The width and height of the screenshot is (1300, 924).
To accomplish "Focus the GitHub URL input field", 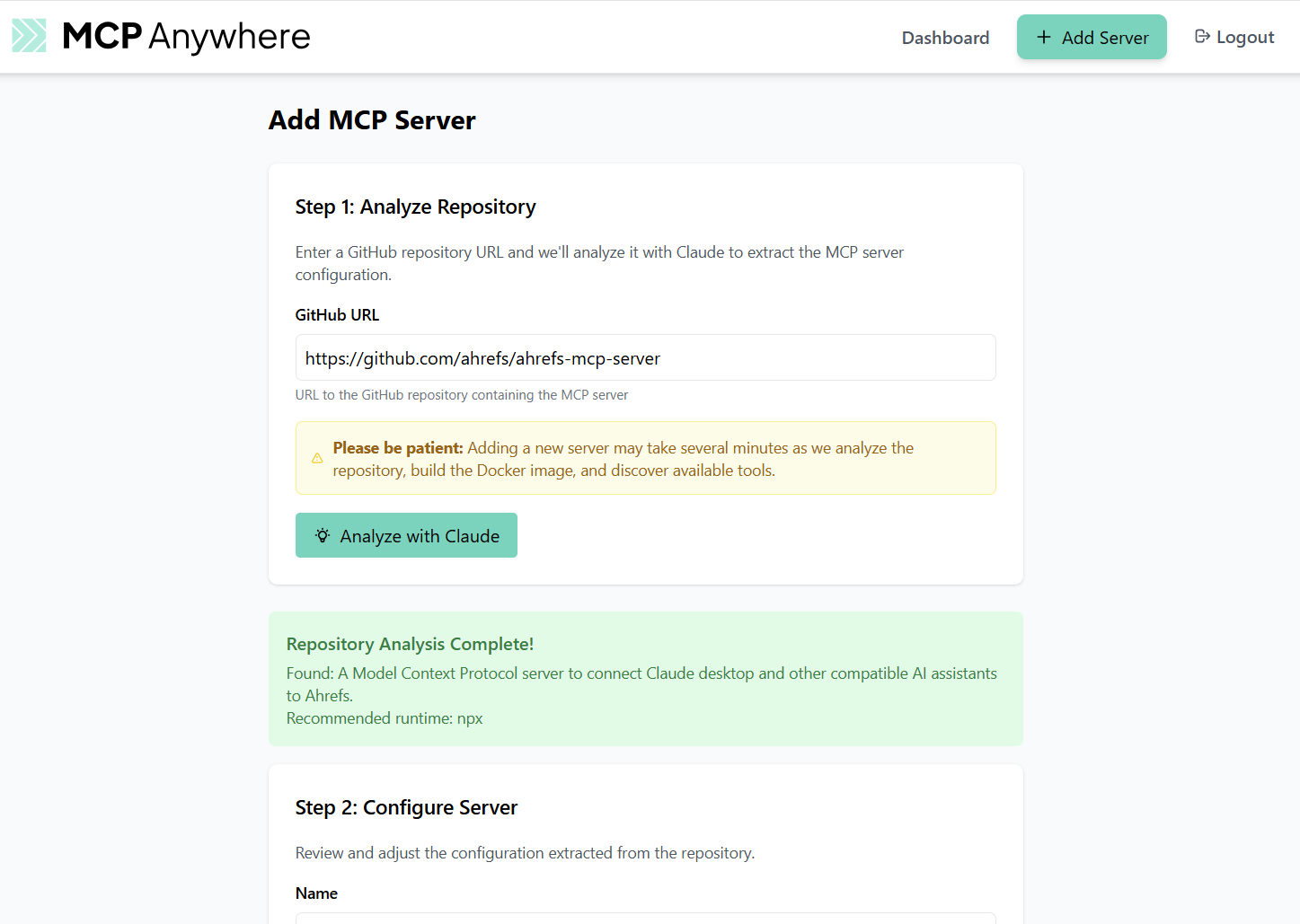I will tap(645, 357).
